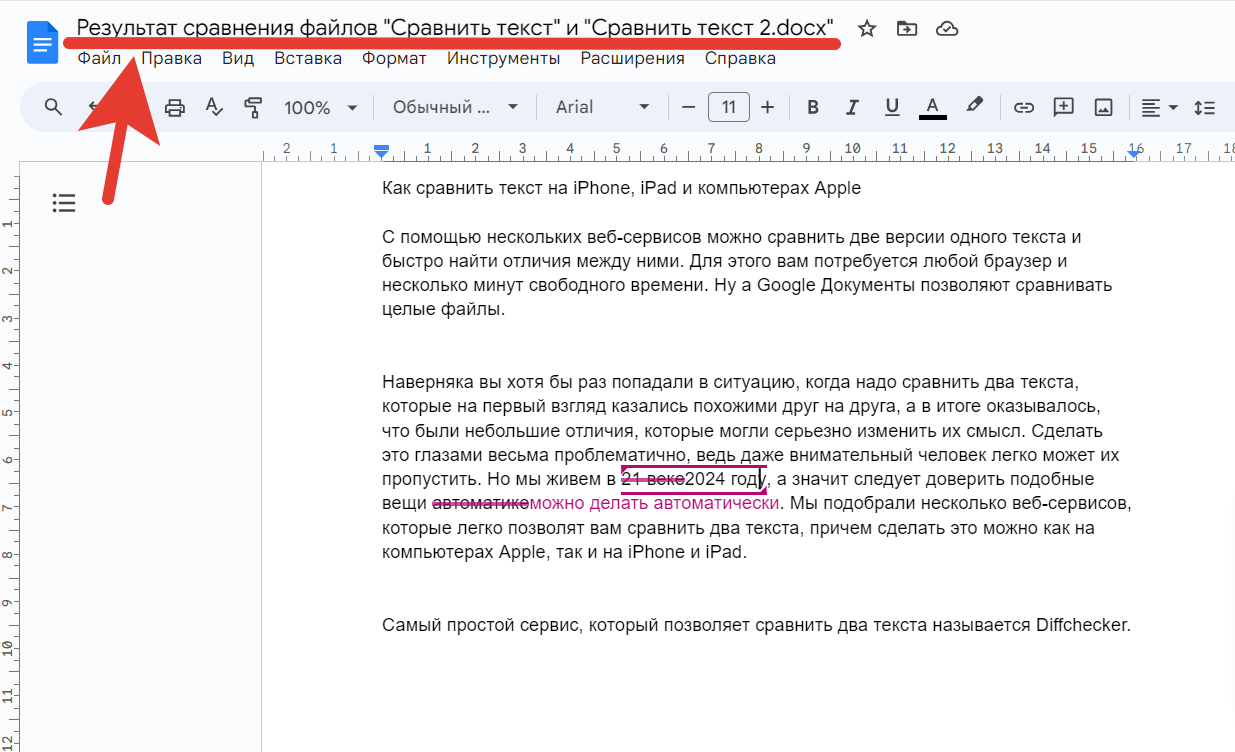
Task: Show the document outline panel
Action: tap(64, 202)
